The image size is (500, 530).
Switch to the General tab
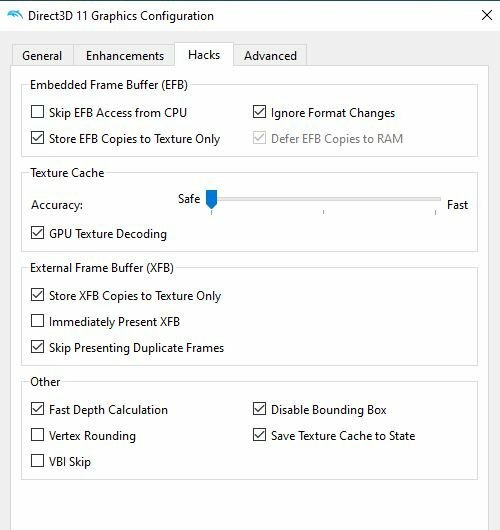(42, 55)
